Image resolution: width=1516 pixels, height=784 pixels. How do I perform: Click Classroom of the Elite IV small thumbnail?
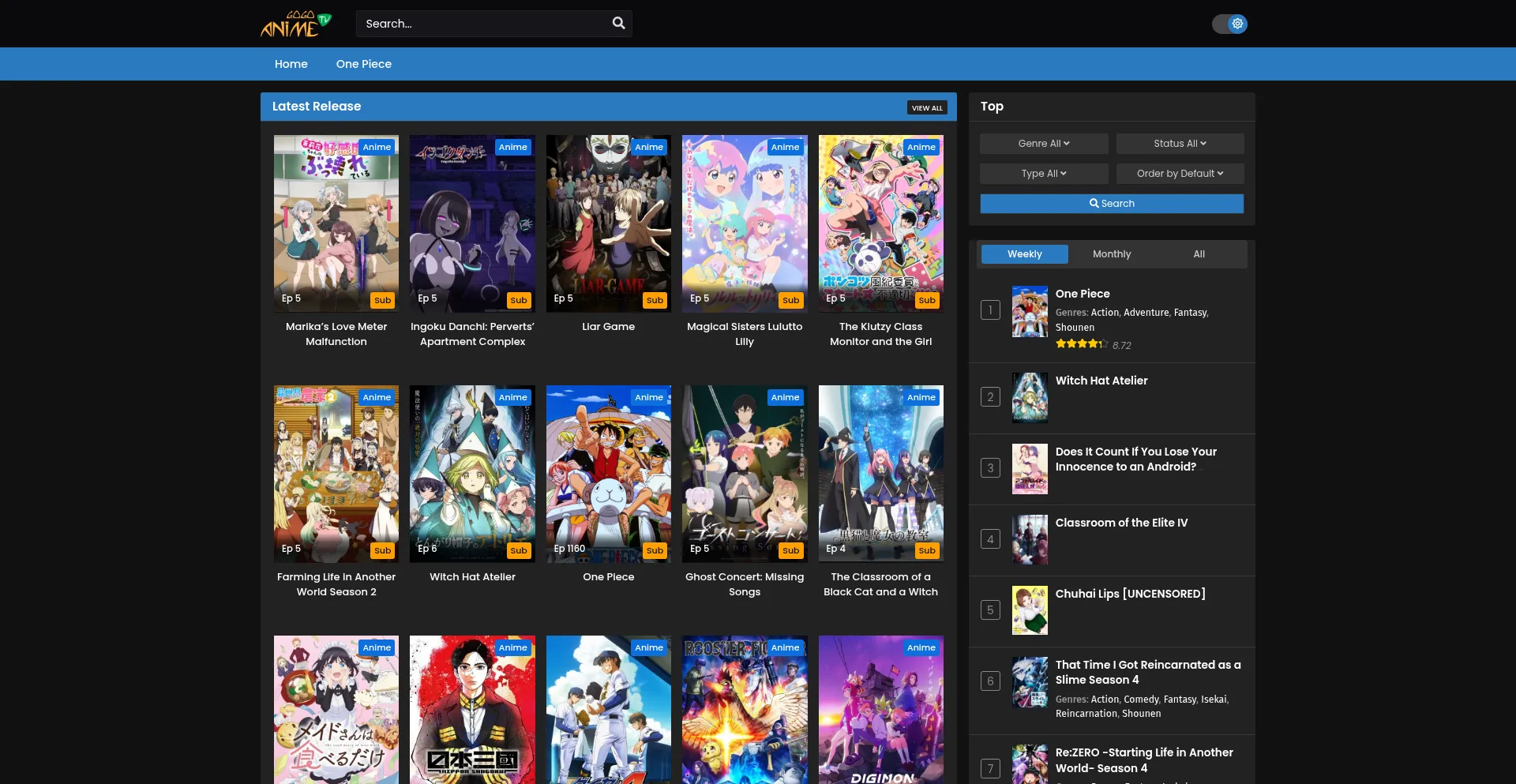[1030, 540]
